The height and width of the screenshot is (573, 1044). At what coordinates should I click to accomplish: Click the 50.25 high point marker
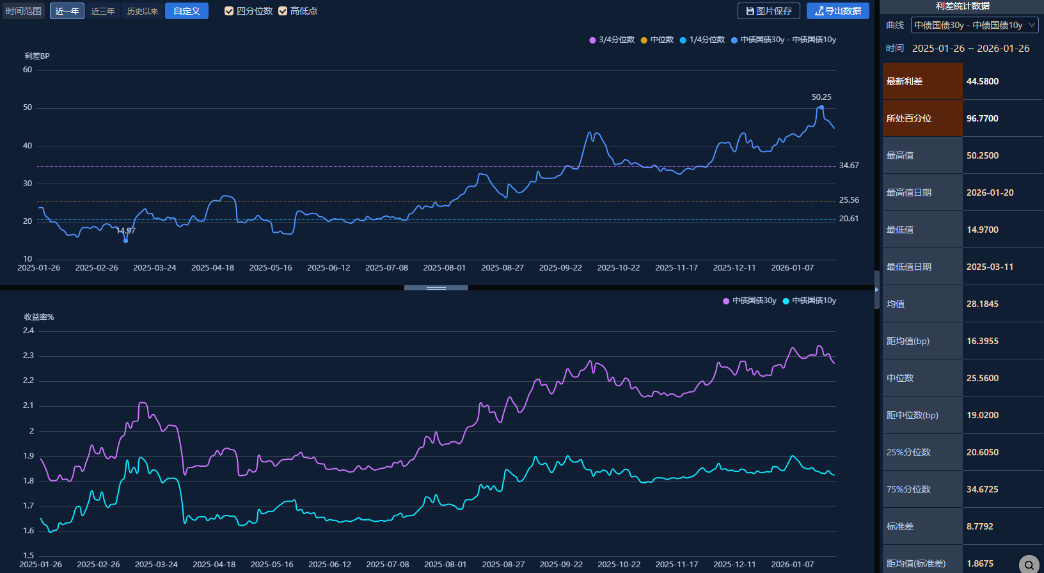[821, 106]
